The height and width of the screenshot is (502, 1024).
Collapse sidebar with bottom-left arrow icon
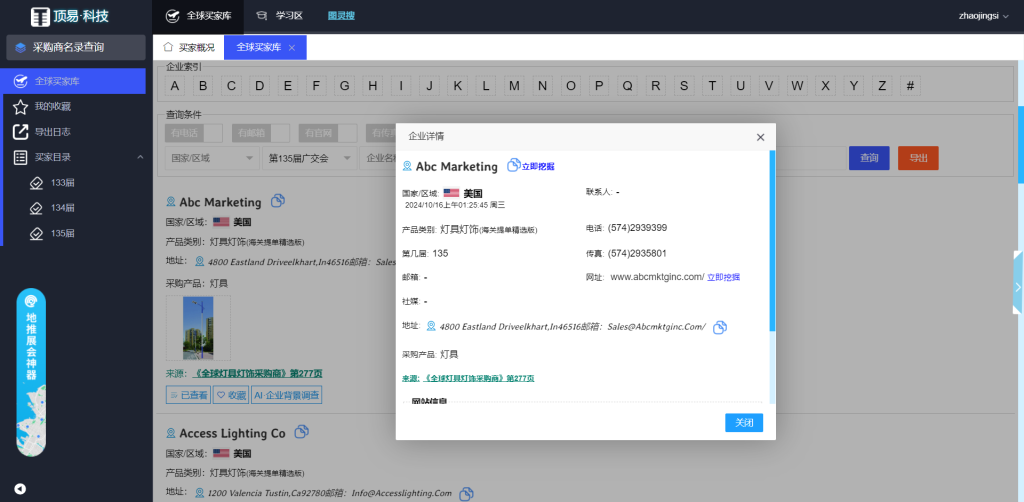pyautogui.click(x=20, y=488)
